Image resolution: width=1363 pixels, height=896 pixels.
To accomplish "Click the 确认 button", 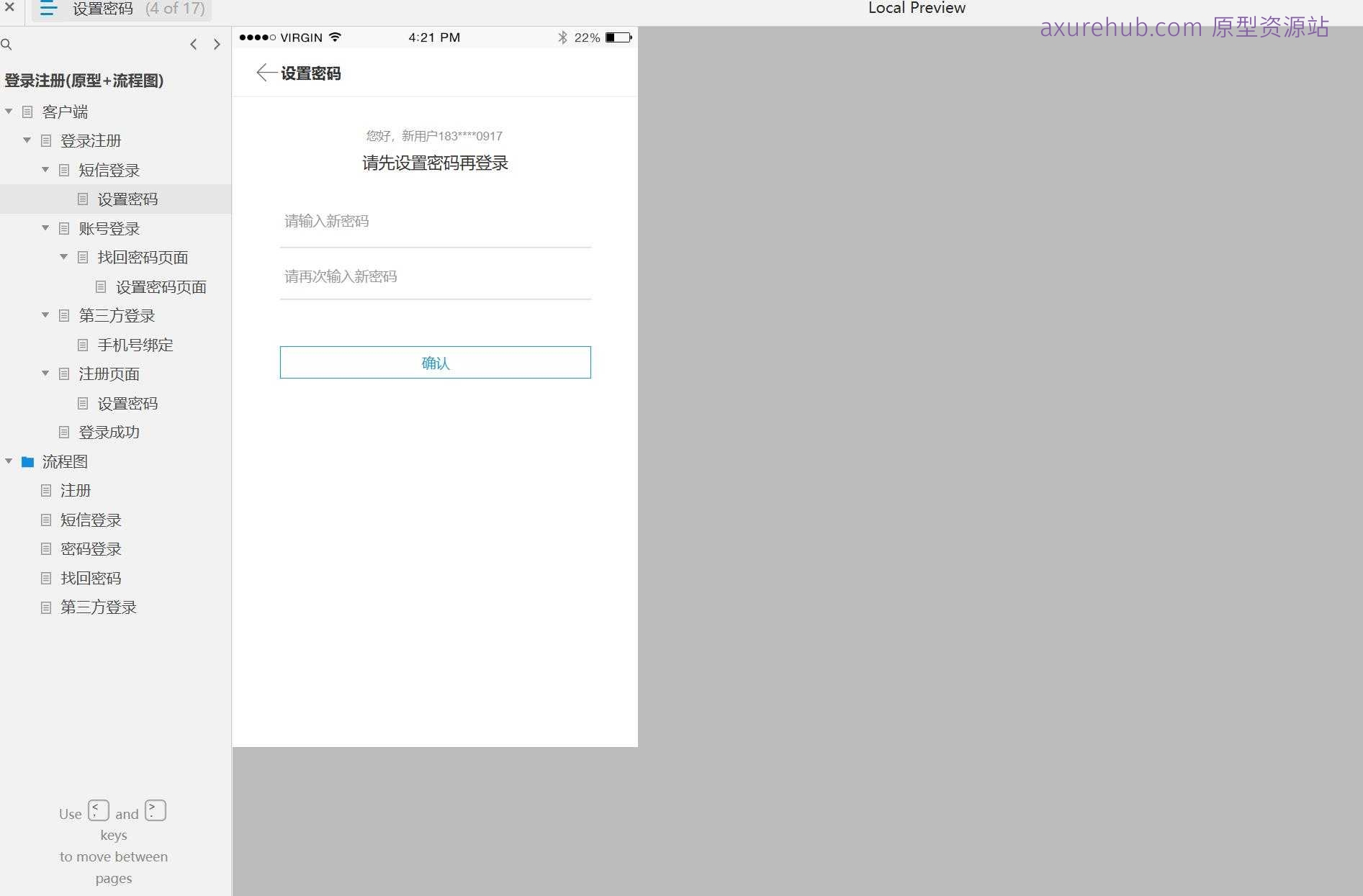I will [x=436, y=363].
